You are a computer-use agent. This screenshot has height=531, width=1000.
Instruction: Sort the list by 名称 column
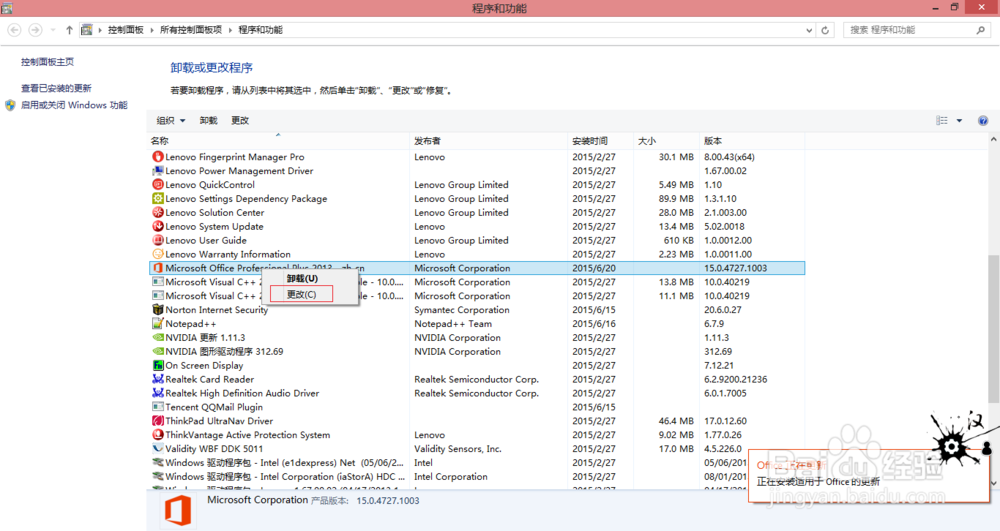click(x=279, y=141)
